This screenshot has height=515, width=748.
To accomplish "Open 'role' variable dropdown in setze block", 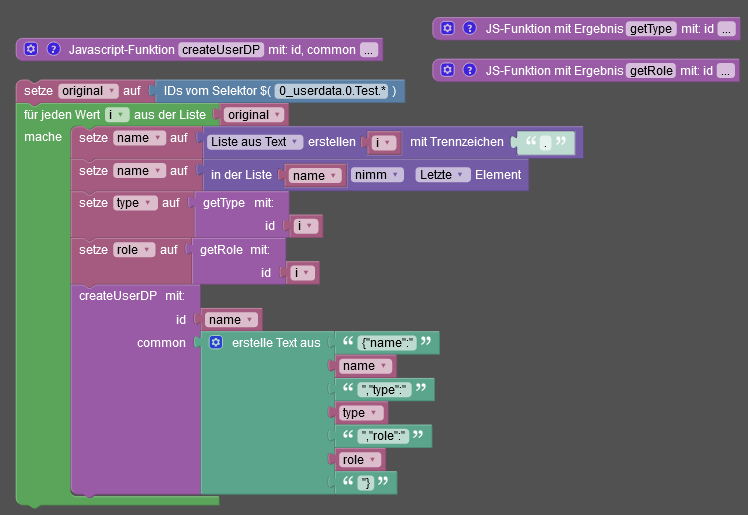I will (x=134, y=249).
